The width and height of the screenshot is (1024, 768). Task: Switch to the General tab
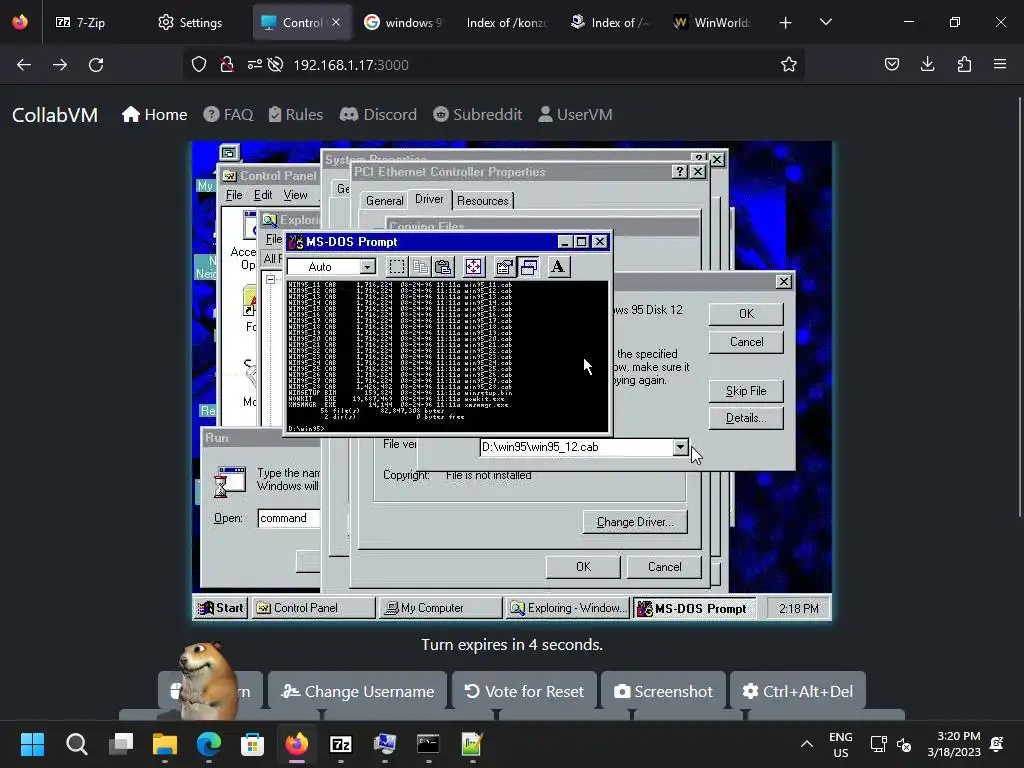click(384, 200)
